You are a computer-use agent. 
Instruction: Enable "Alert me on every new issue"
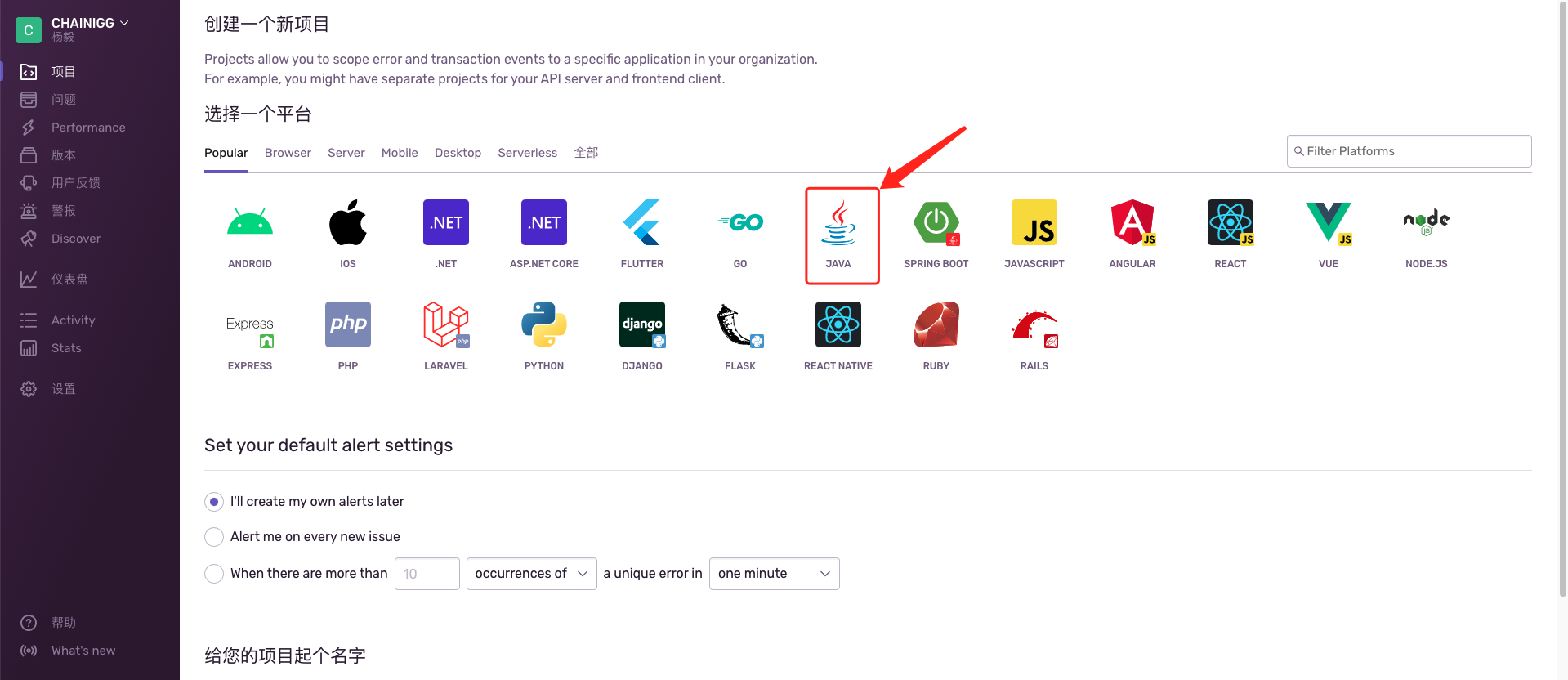214,537
